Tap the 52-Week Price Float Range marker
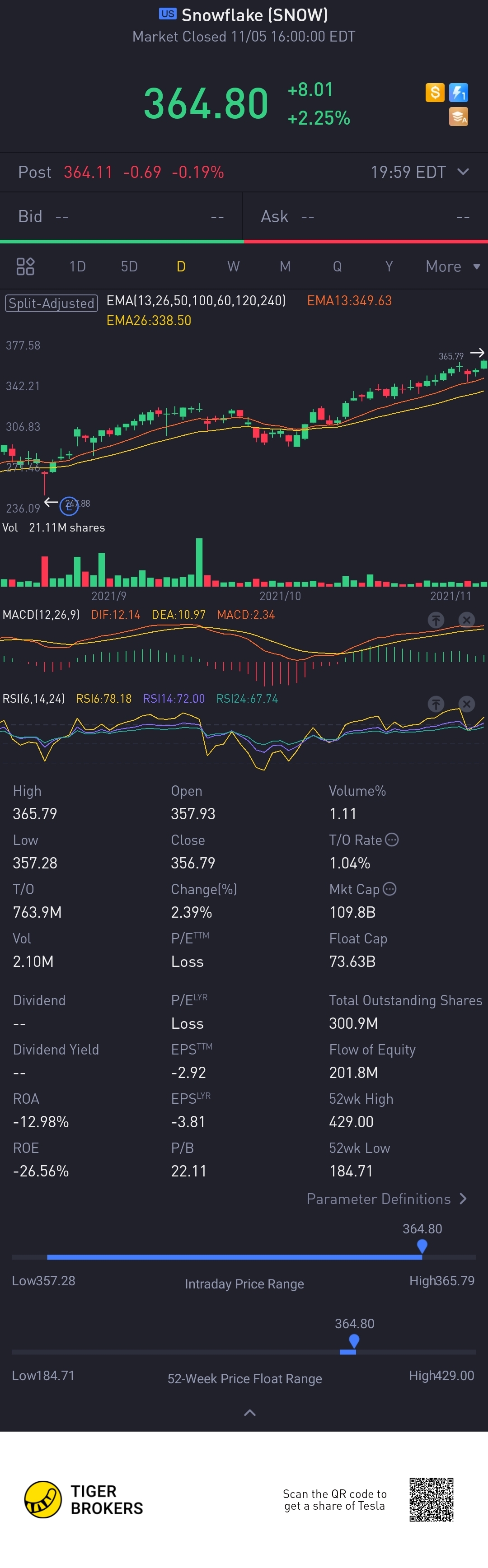Viewport: 488px width, 1568px height. pos(354,1341)
